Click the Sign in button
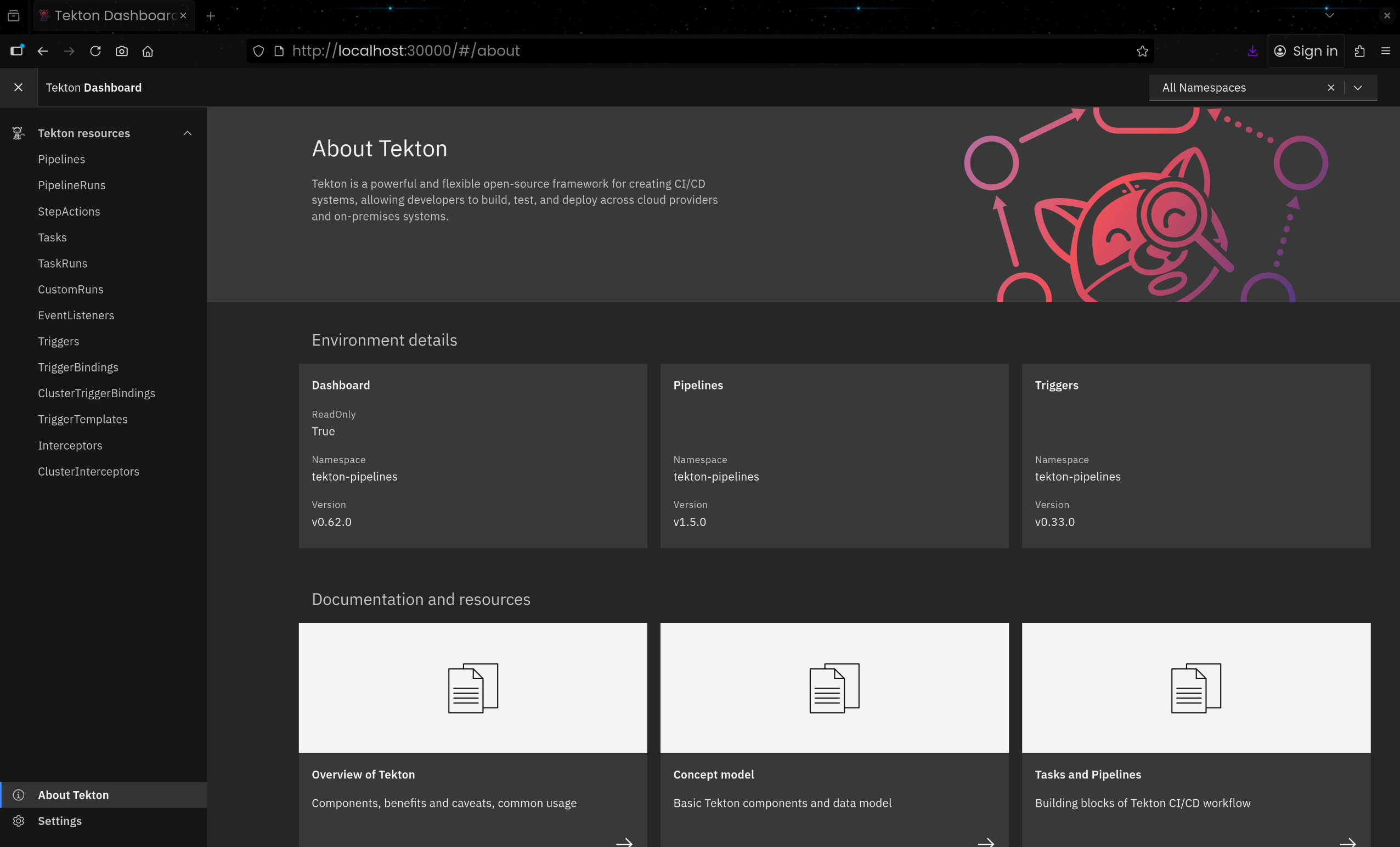1400x847 pixels. pos(1306,51)
